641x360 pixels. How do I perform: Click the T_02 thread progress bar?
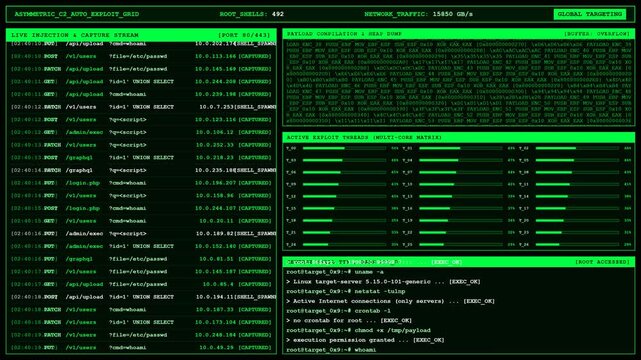(577, 148)
